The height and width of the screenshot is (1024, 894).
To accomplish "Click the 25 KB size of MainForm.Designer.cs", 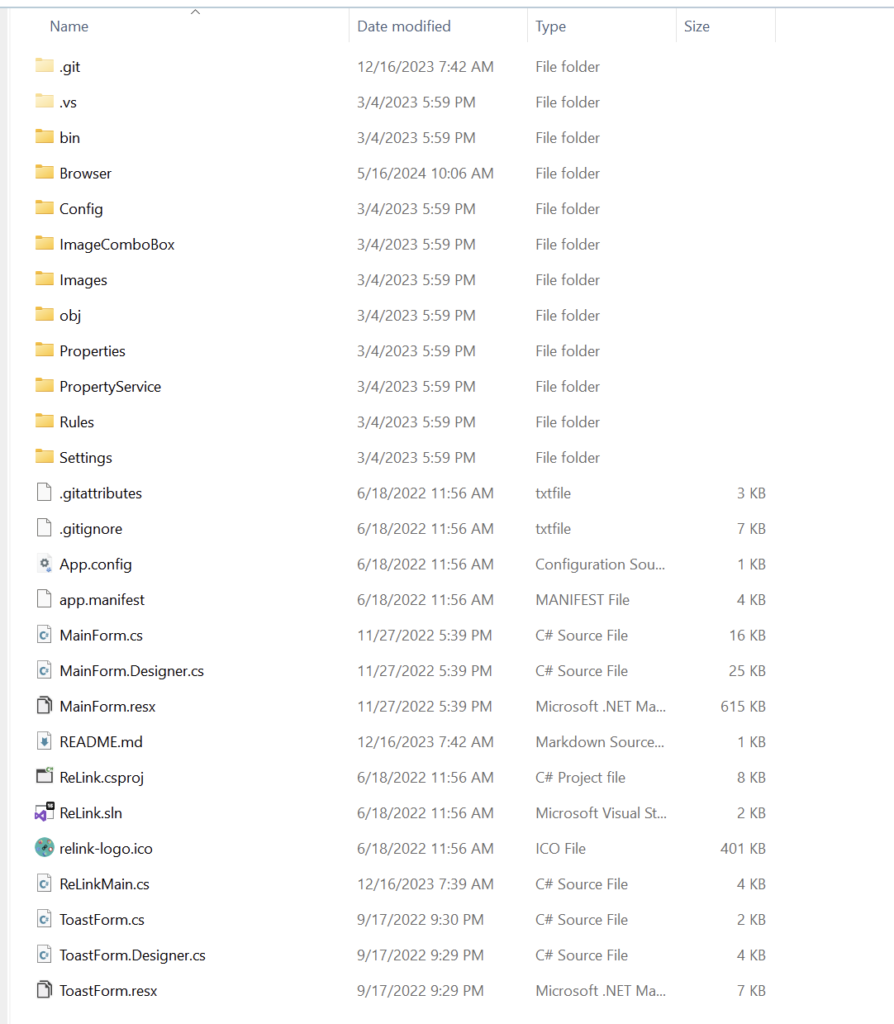I will point(747,671).
